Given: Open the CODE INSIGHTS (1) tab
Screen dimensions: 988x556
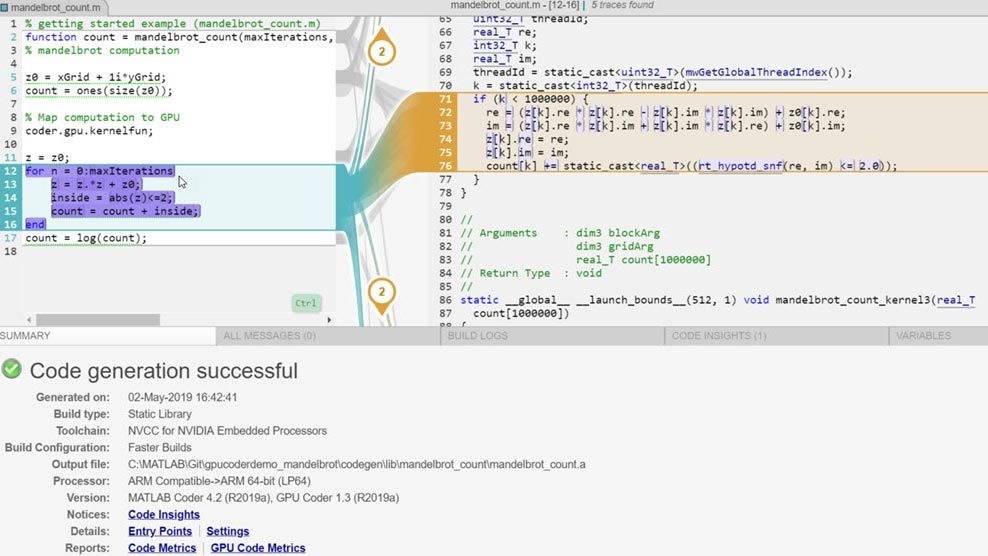Looking at the screenshot, I should (718, 336).
